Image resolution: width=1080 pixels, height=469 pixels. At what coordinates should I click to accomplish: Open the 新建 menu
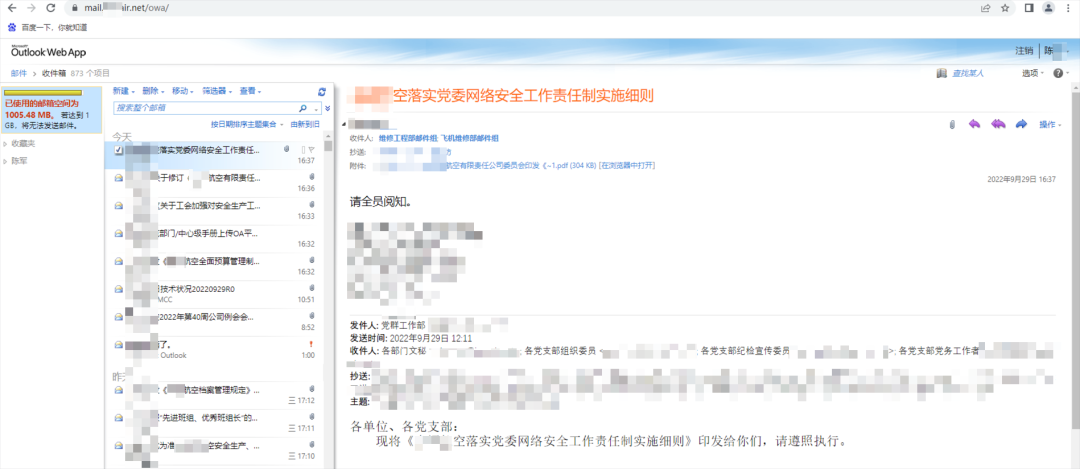point(123,91)
